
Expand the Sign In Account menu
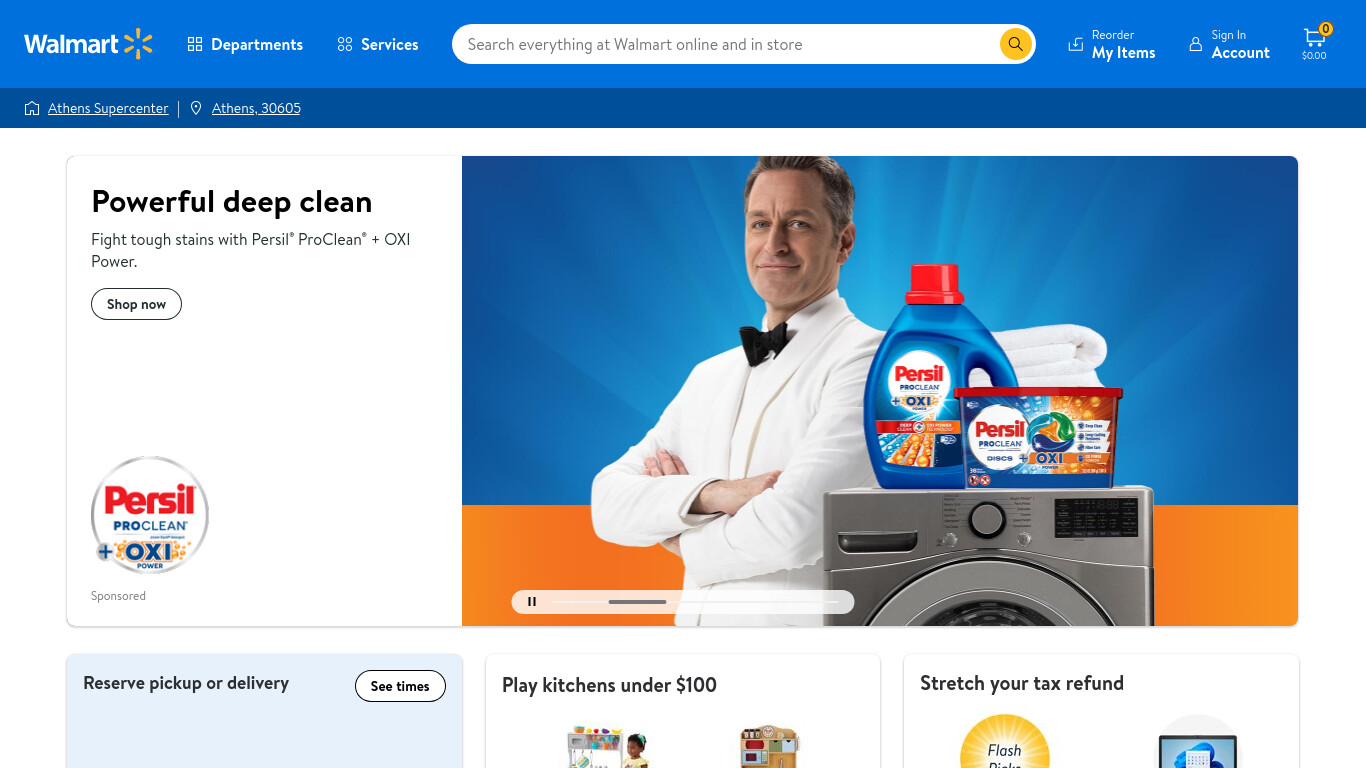(1229, 44)
